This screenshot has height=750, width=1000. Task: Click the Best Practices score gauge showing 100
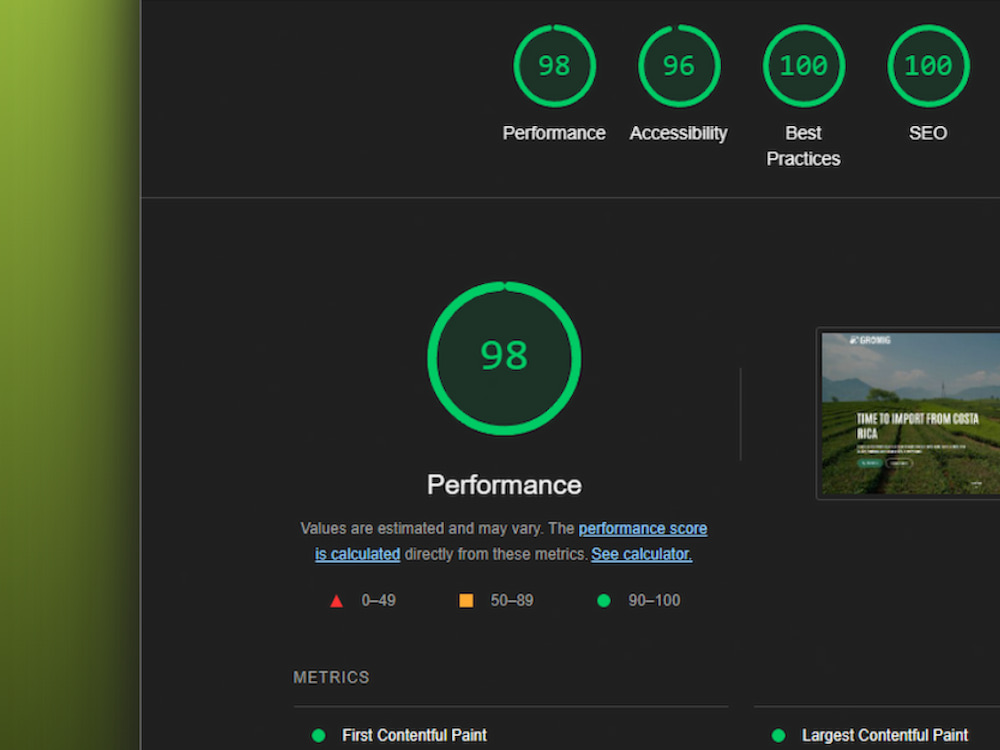coord(804,66)
